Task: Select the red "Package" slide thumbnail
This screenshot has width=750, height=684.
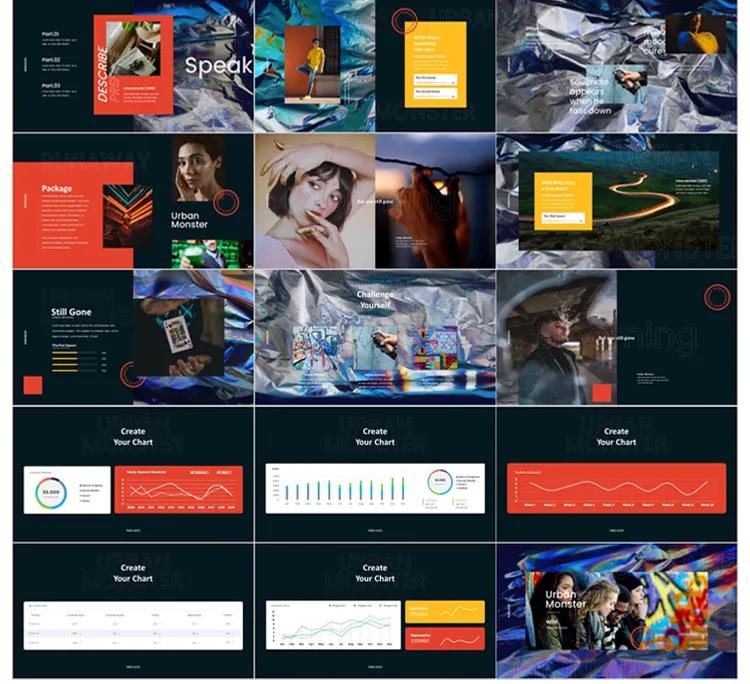Action: (x=133, y=201)
